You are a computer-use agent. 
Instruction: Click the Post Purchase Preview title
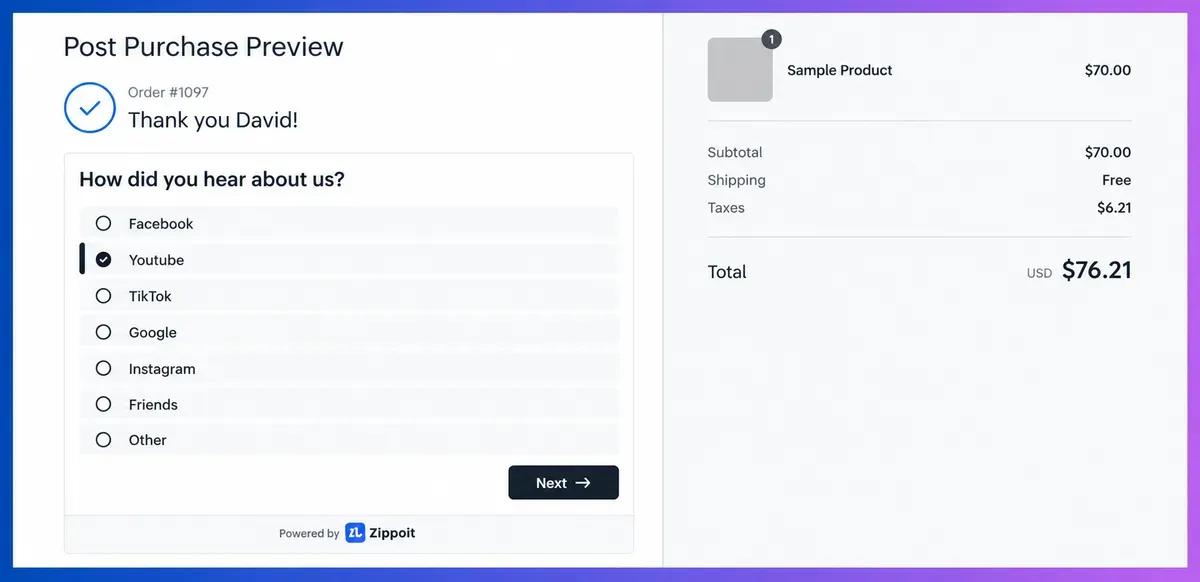(x=203, y=46)
